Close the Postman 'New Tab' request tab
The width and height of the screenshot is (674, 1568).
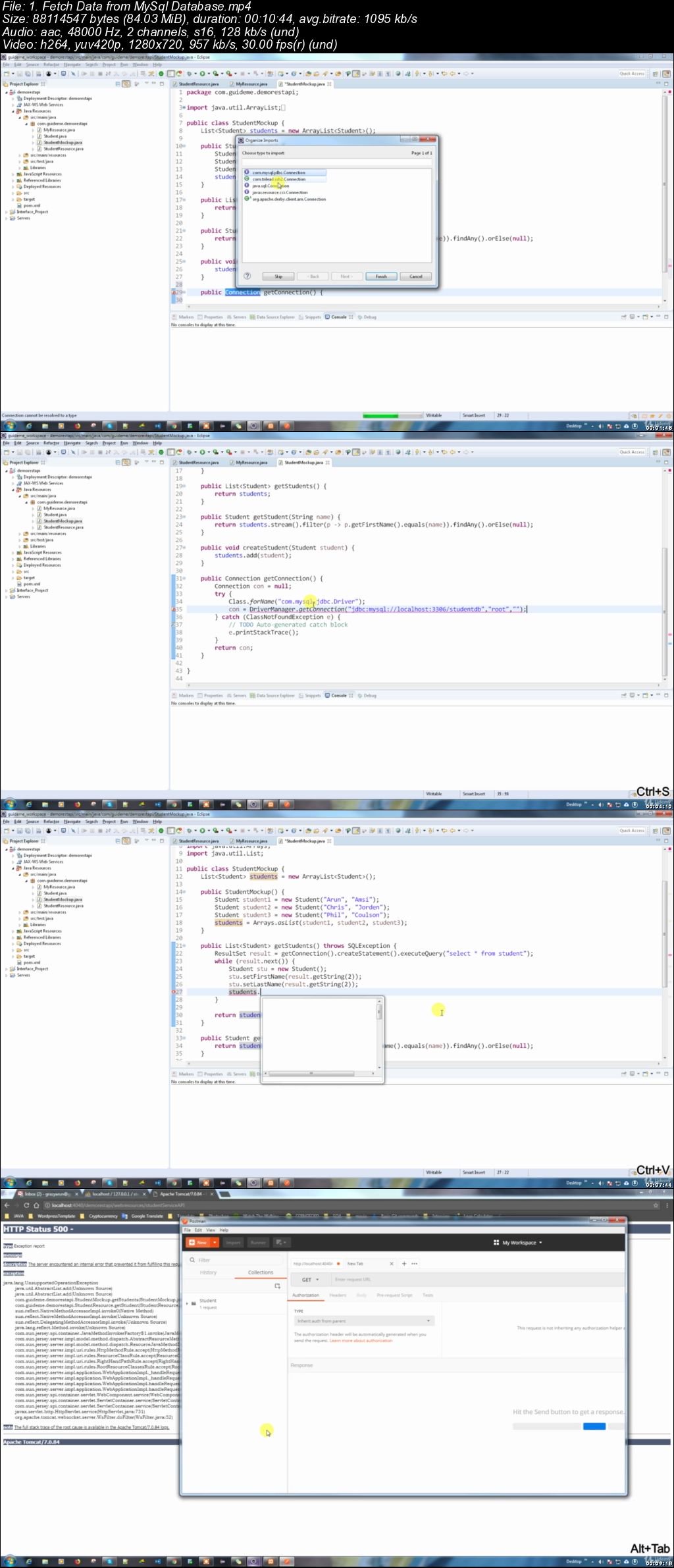(x=392, y=1263)
